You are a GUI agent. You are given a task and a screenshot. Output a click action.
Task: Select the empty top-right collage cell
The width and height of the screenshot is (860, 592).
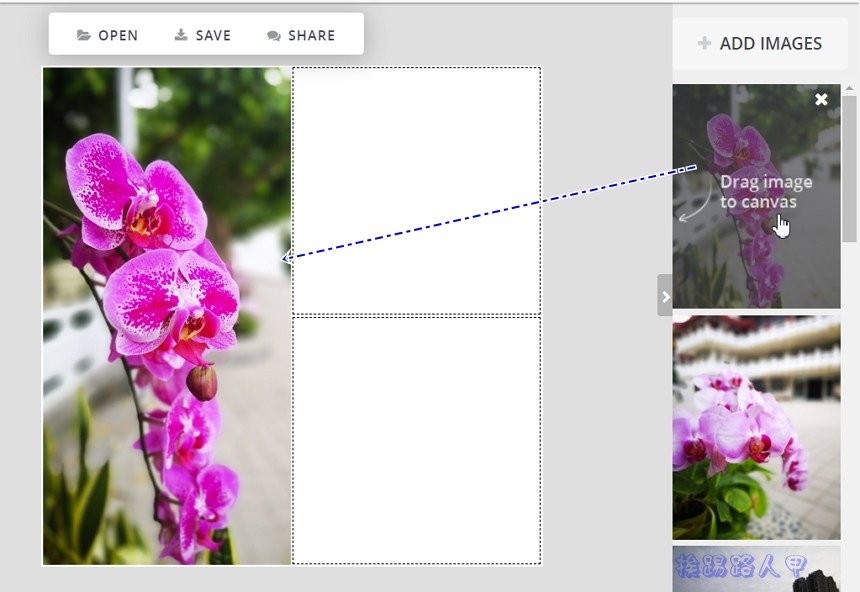(x=416, y=190)
